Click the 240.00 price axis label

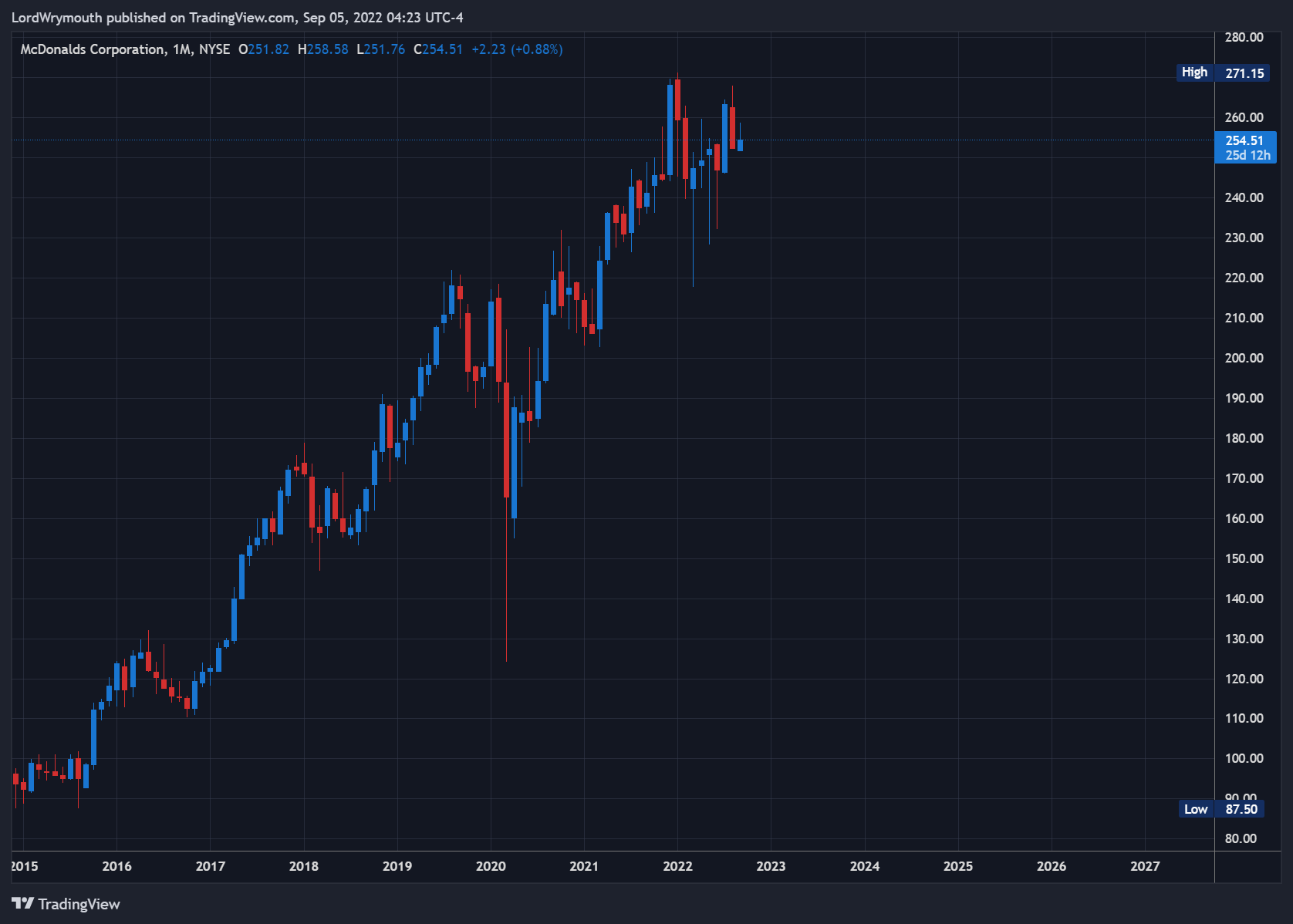pos(1244,197)
